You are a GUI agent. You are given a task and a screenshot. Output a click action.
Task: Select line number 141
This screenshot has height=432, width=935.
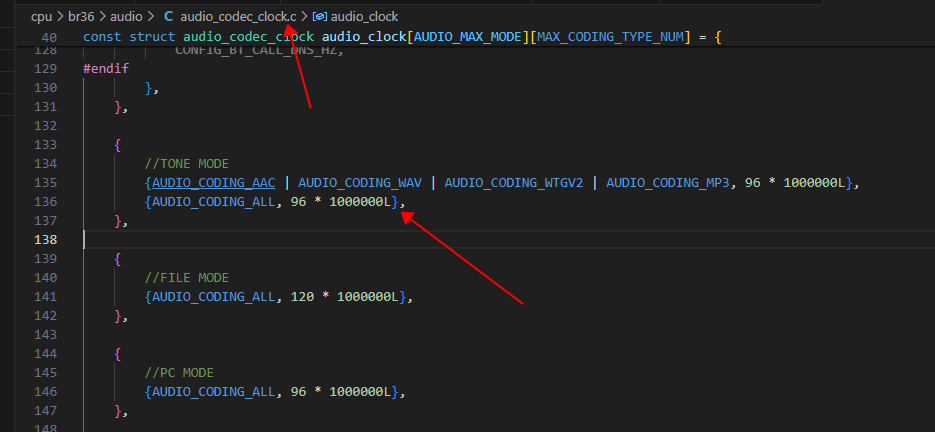45,297
